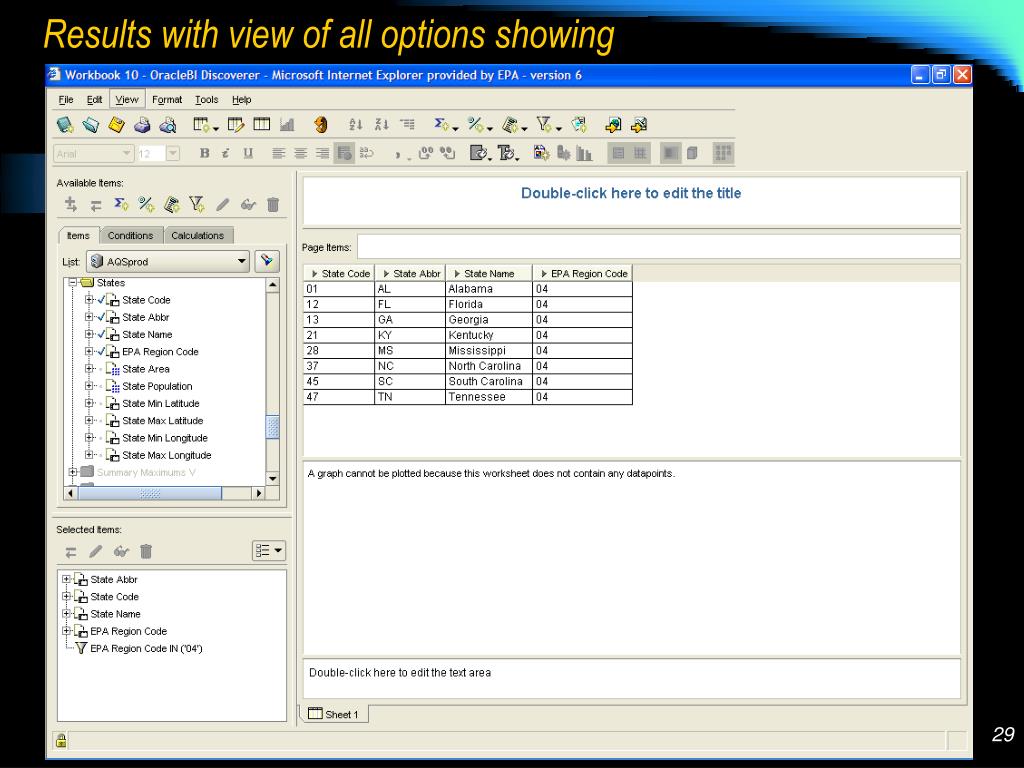Save the workbook with the disk icon
The width and height of the screenshot is (1024, 768).
116,125
